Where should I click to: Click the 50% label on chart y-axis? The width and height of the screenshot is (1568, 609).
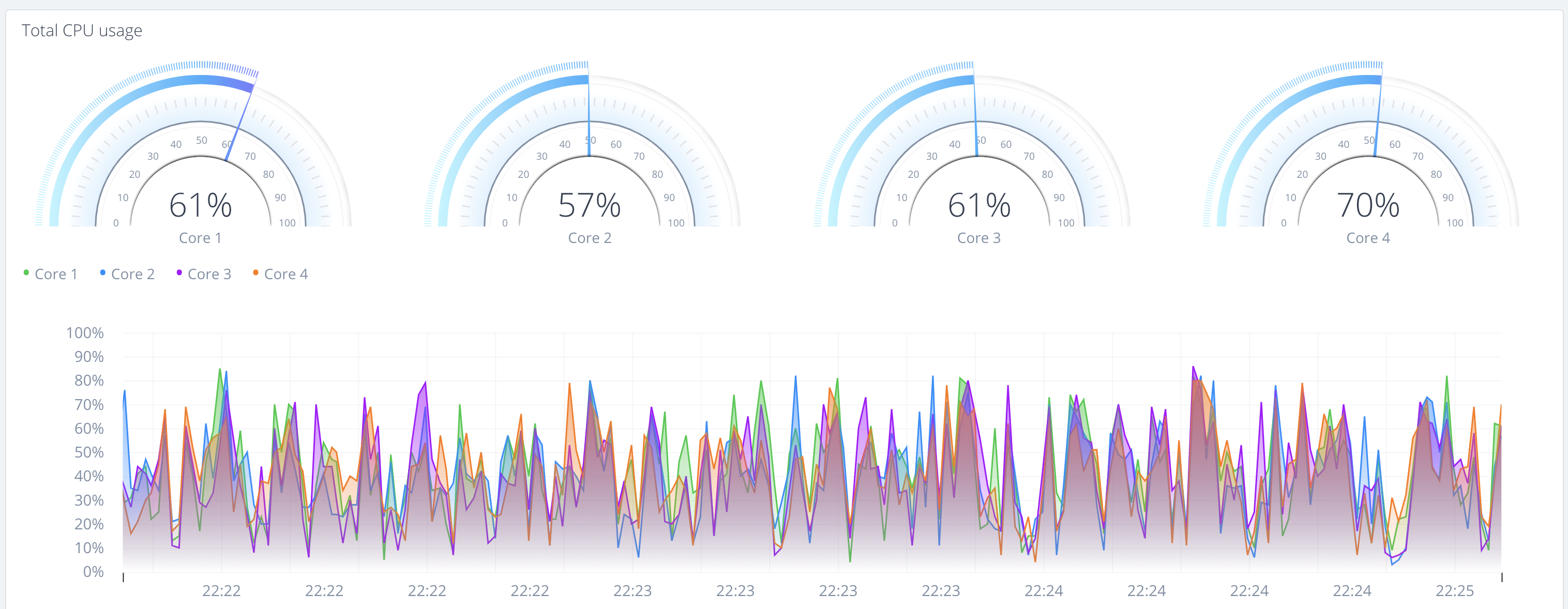pyautogui.click(x=89, y=452)
